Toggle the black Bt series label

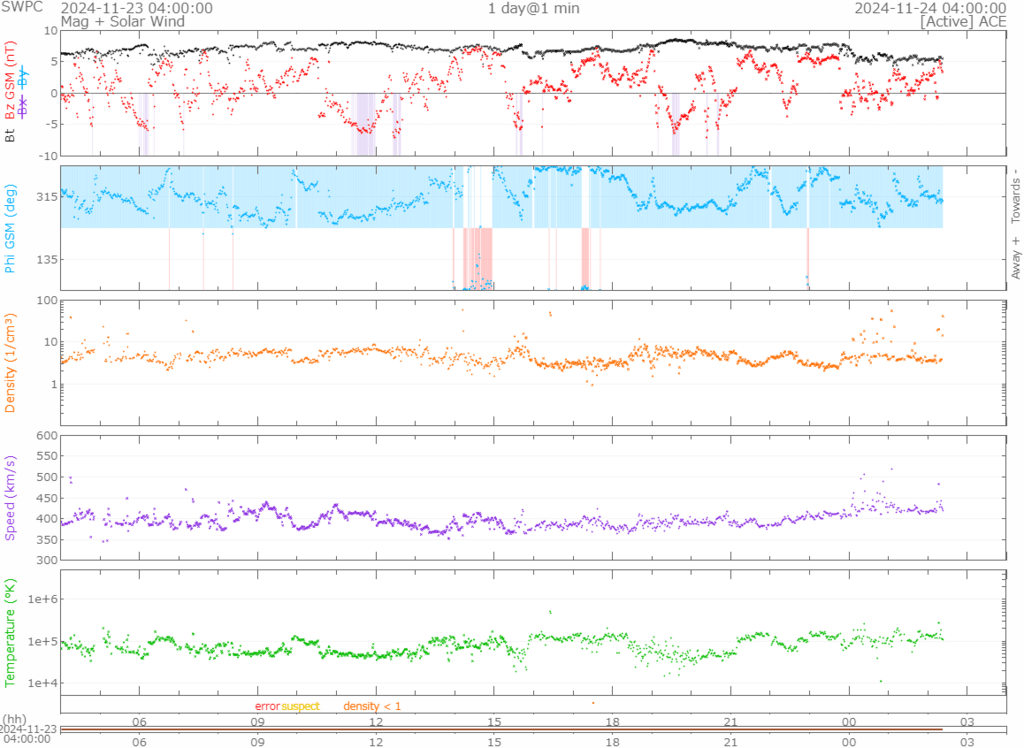click(x=10, y=136)
